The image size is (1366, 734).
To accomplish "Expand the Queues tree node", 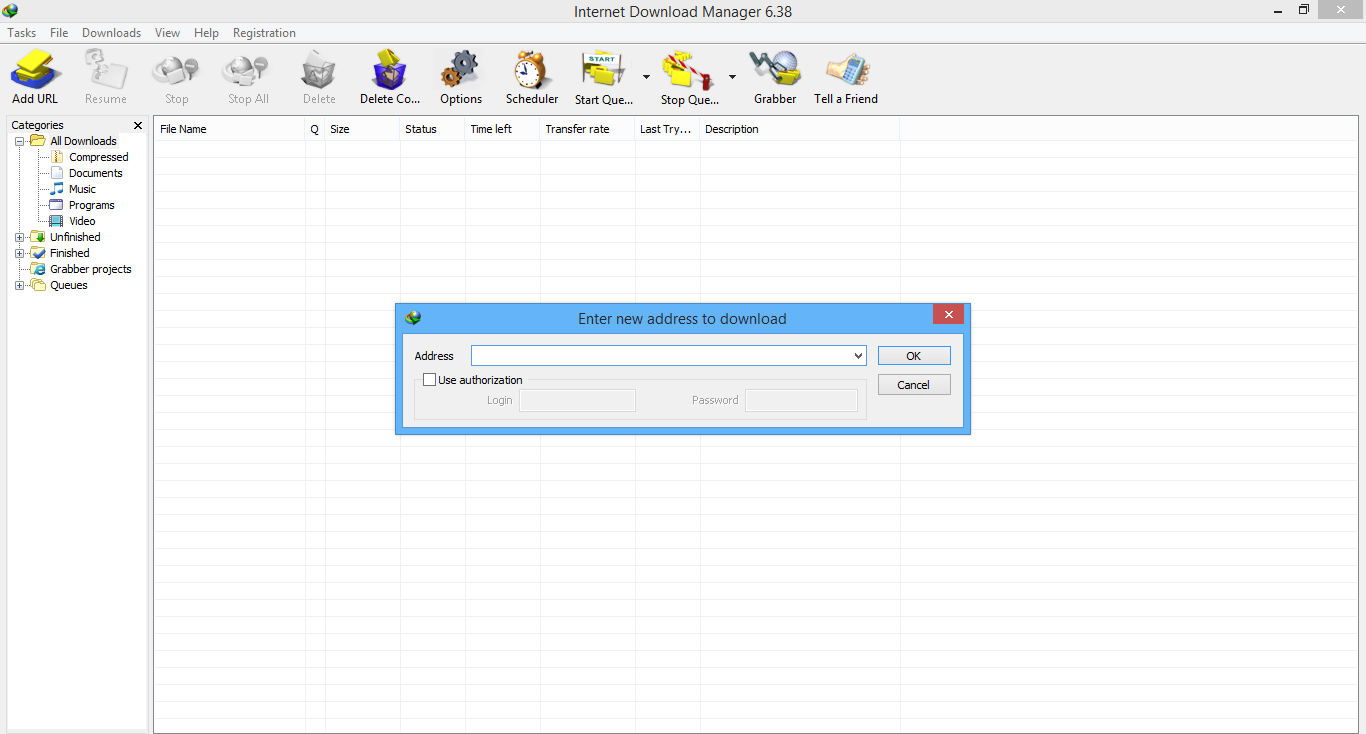I will point(19,285).
